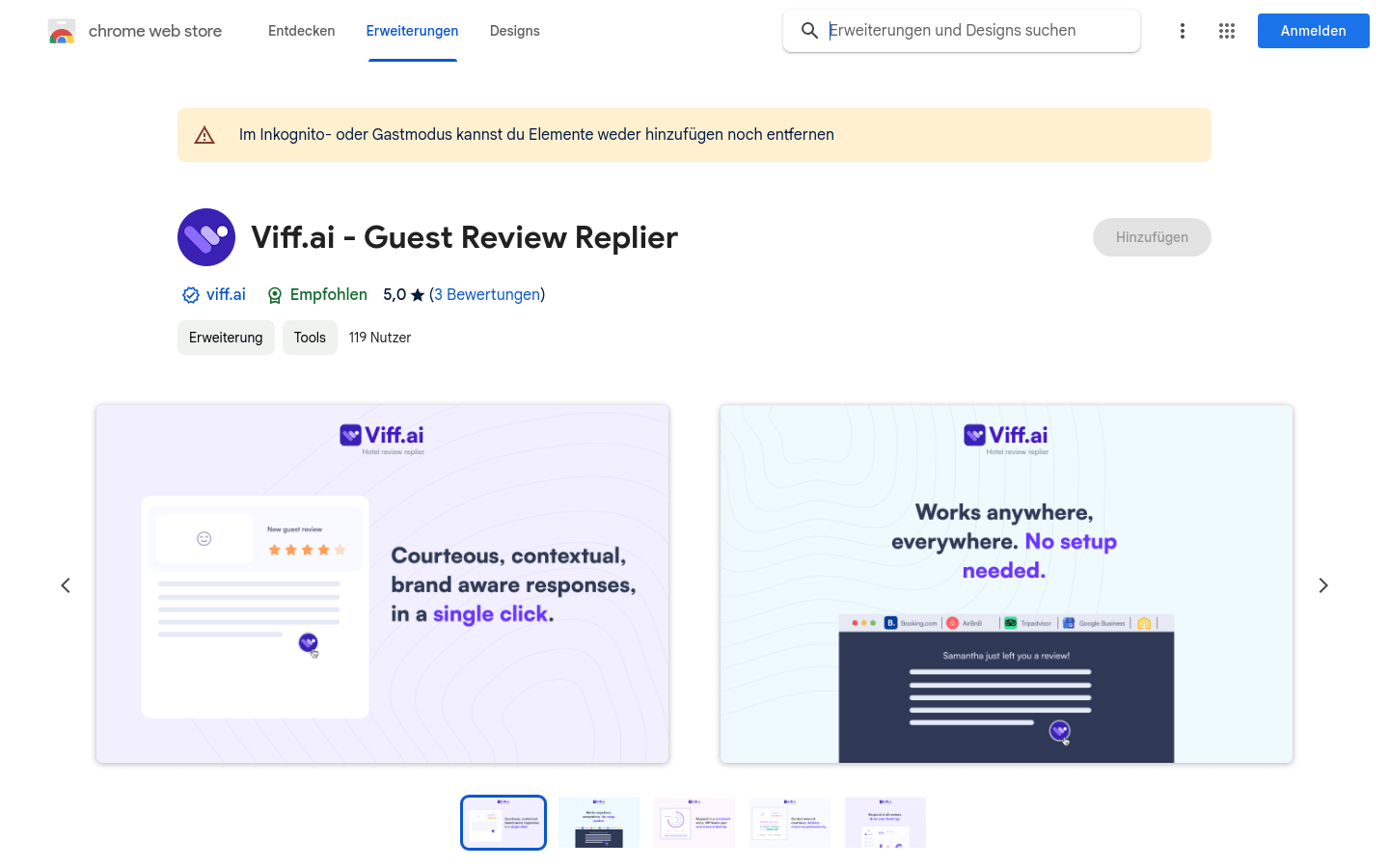Open the three-dot more options menu

tap(1183, 31)
